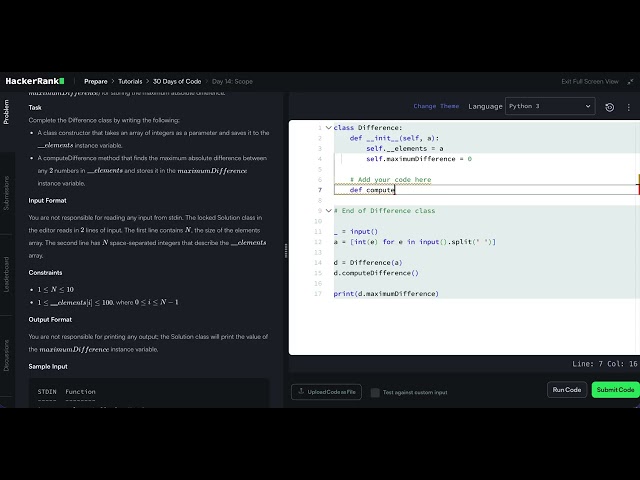Click the print(d.maximumDifference) code line
This screenshot has width=640, height=480.
(x=386, y=293)
